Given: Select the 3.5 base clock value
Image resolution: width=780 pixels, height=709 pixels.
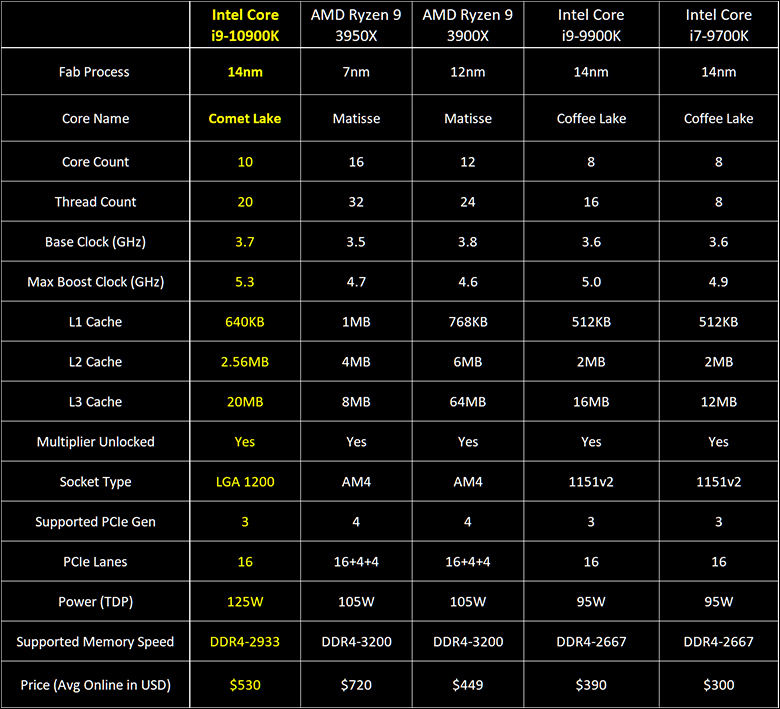Looking at the screenshot, I should coord(356,242).
